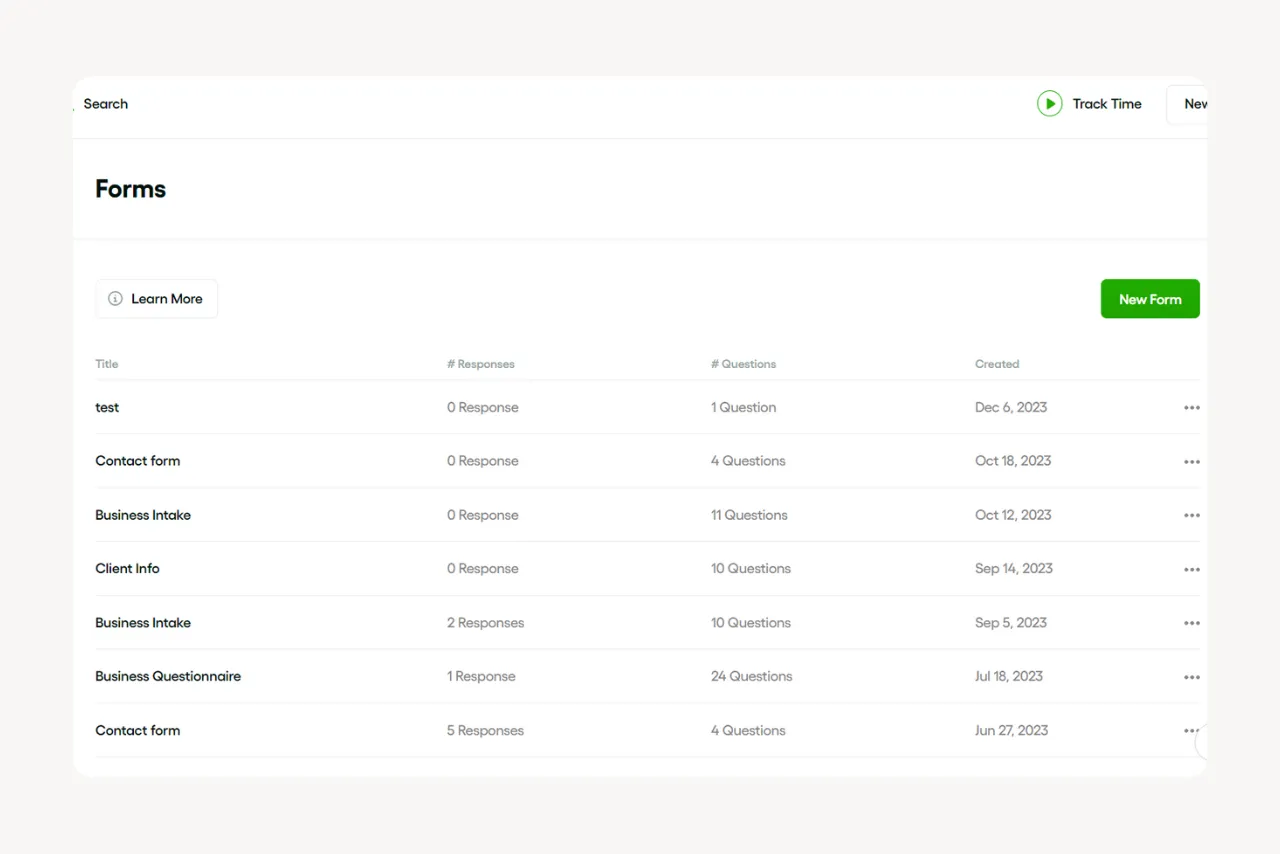Click the Forms page heading
Screen dimensions: 1280x854
pos(131,189)
